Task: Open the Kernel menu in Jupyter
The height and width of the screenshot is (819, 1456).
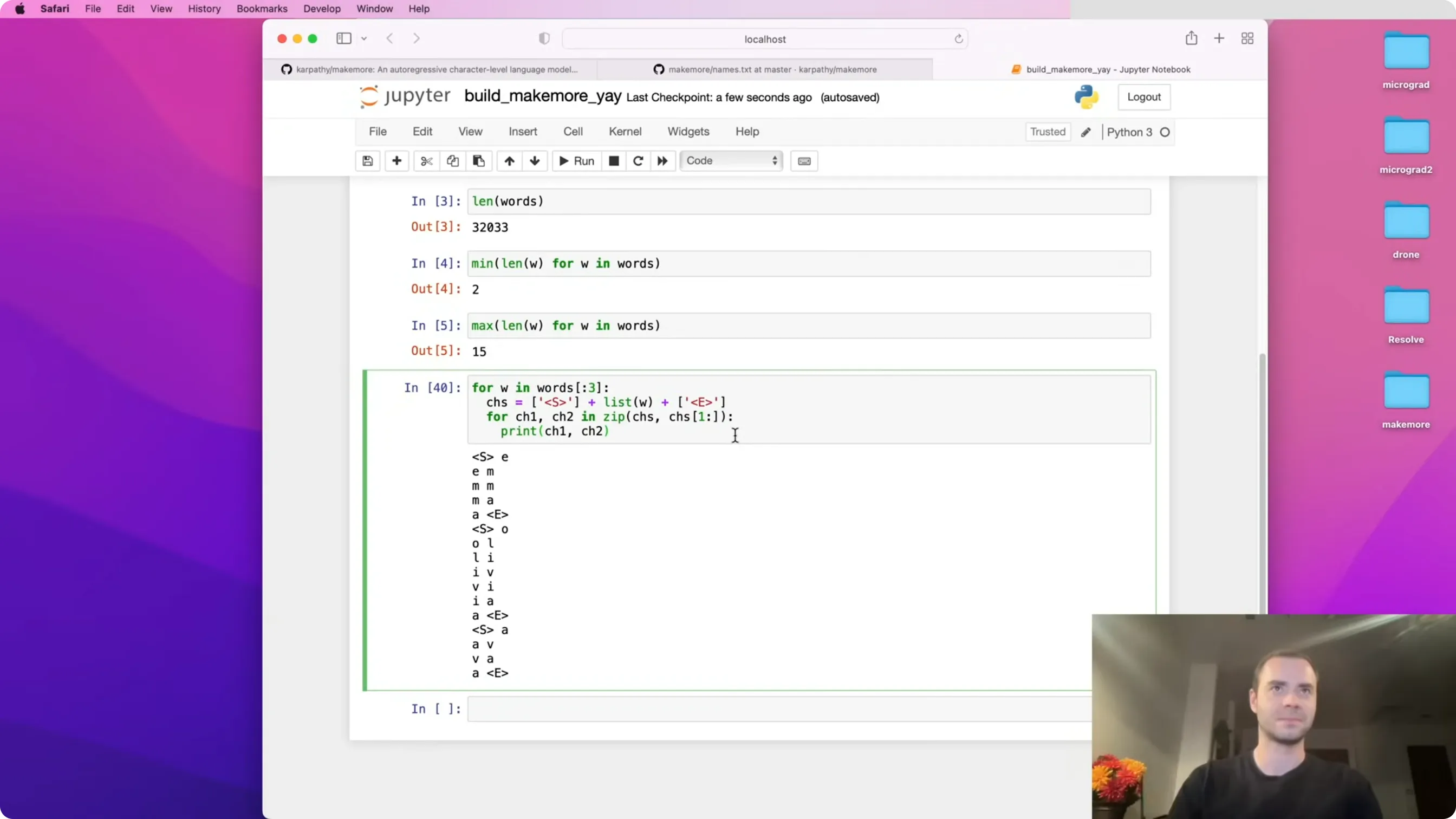Action: (x=625, y=132)
